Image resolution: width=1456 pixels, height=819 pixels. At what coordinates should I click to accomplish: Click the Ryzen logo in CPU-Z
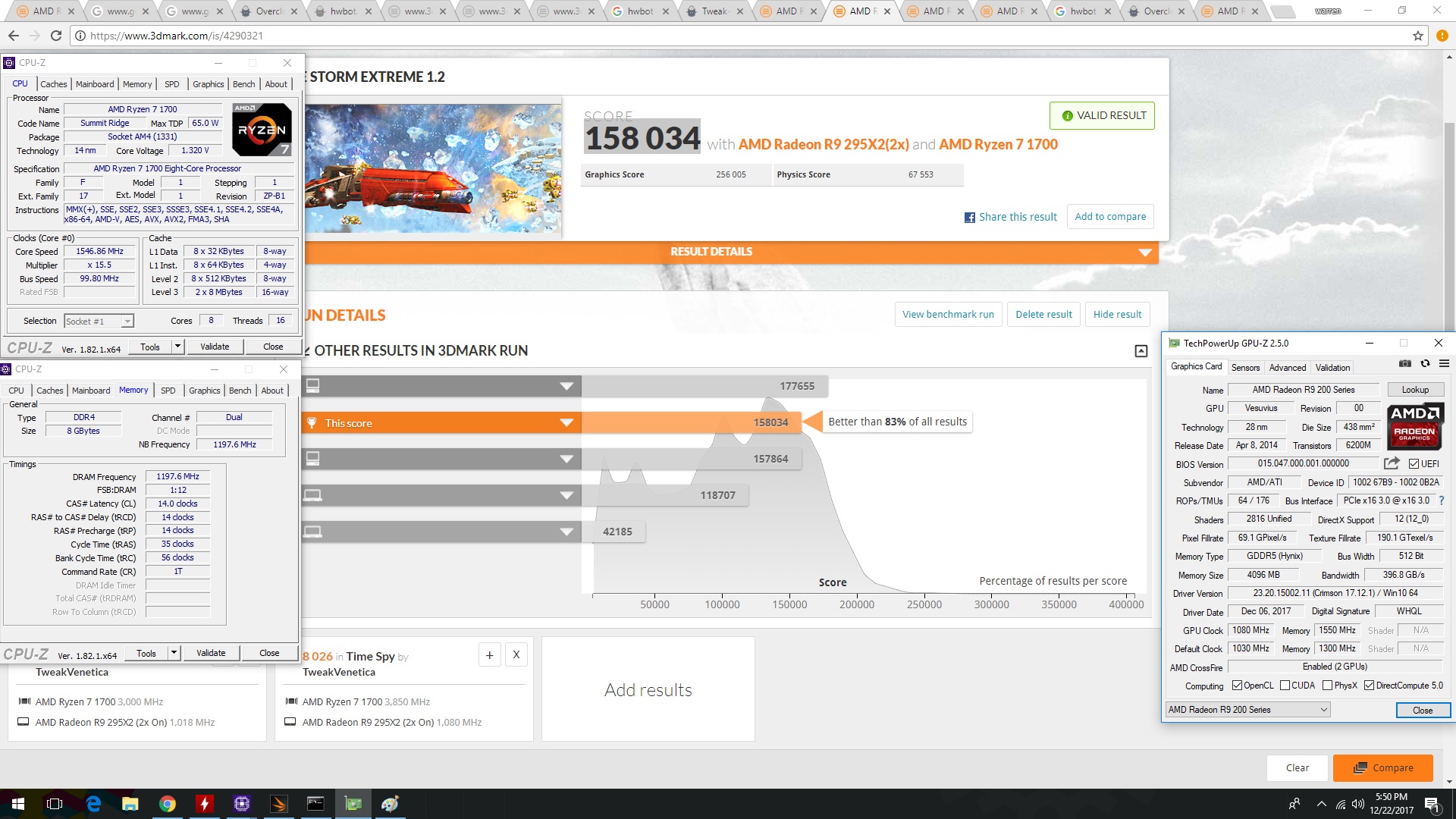click(x=262, y=130)
